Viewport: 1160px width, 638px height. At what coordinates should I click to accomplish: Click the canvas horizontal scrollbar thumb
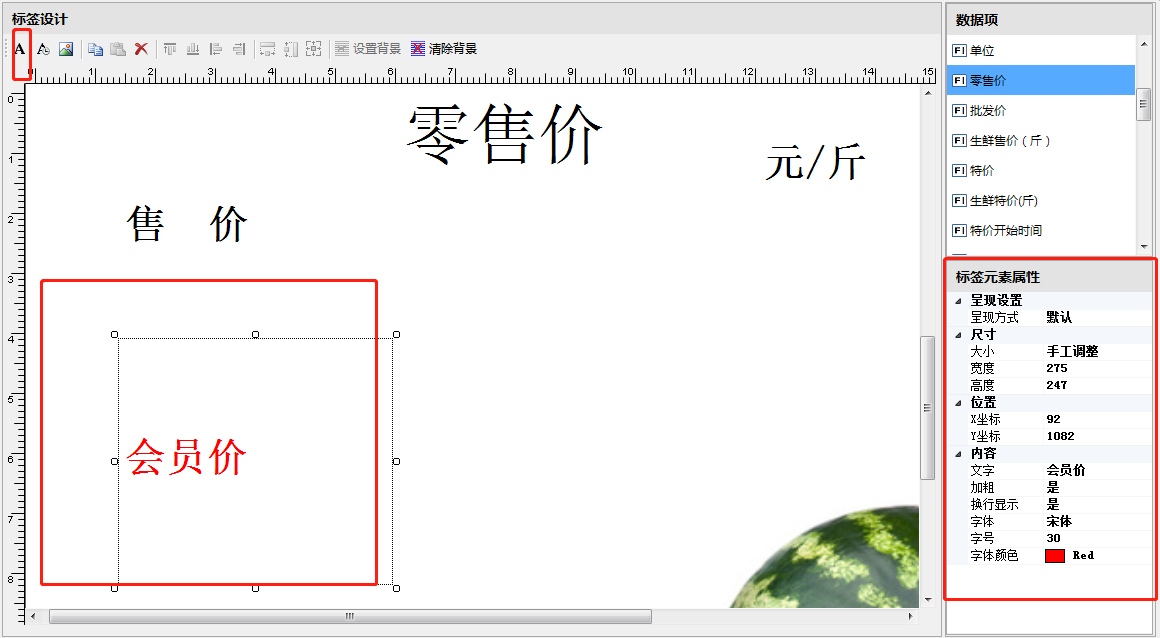coord(350,616)
